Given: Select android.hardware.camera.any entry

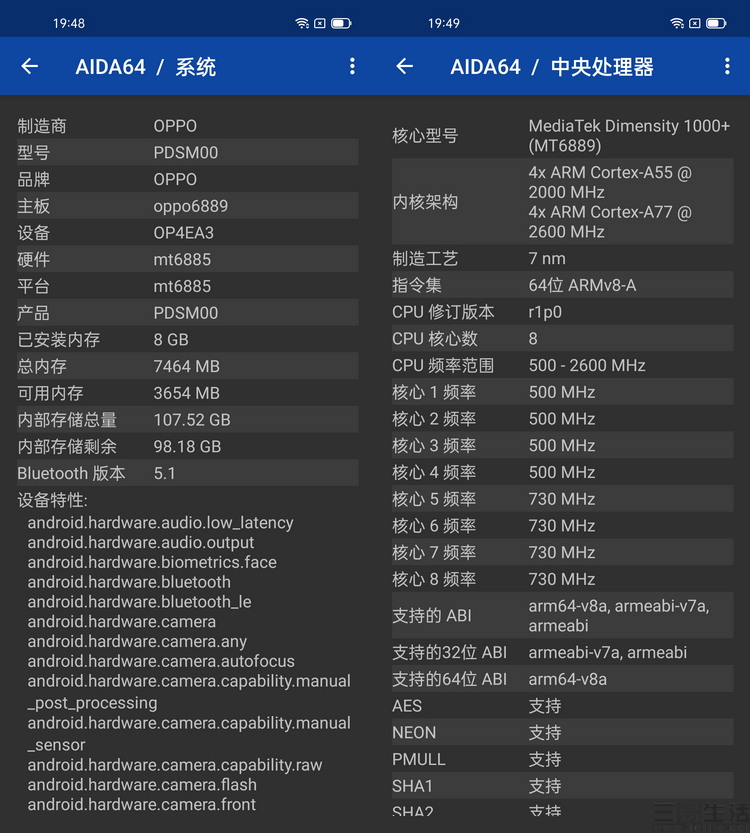Looking at the screenshot, I should click(137, 642).
